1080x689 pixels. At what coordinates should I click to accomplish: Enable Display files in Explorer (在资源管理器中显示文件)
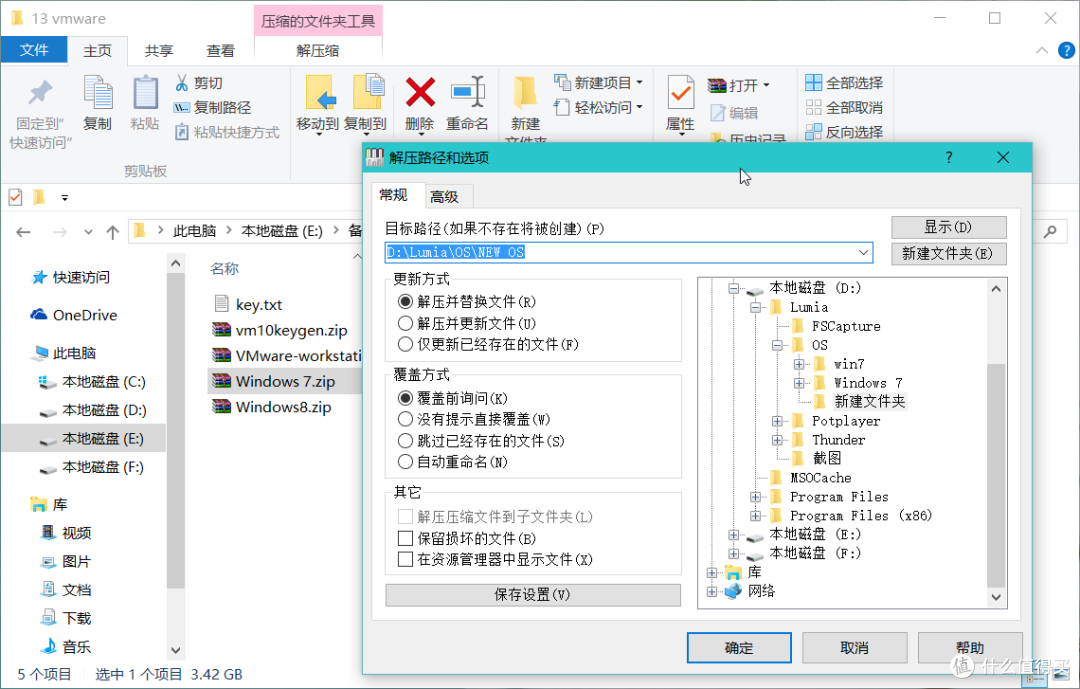pos(495,559)
